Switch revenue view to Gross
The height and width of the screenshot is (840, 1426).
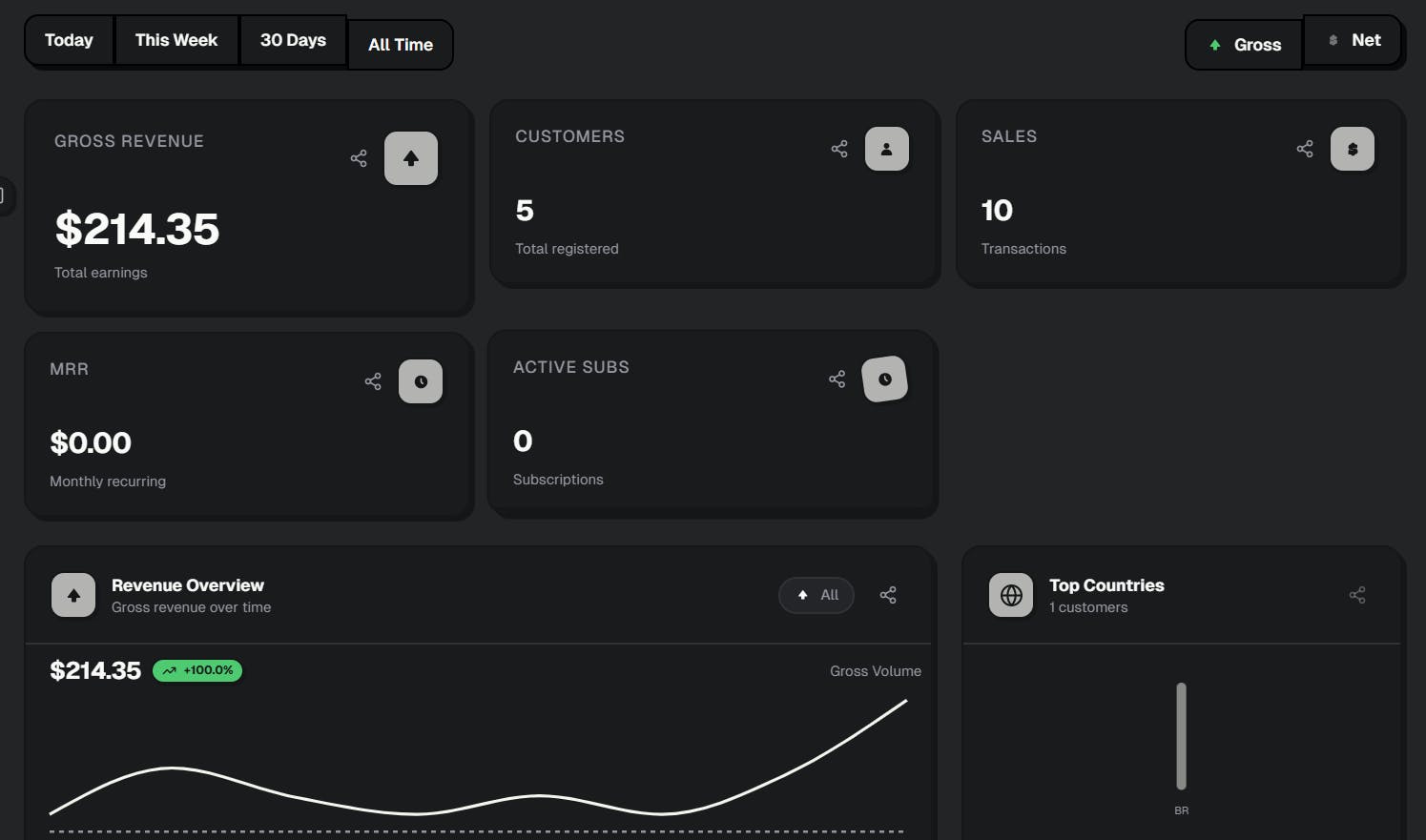(x=1245, y=45)
